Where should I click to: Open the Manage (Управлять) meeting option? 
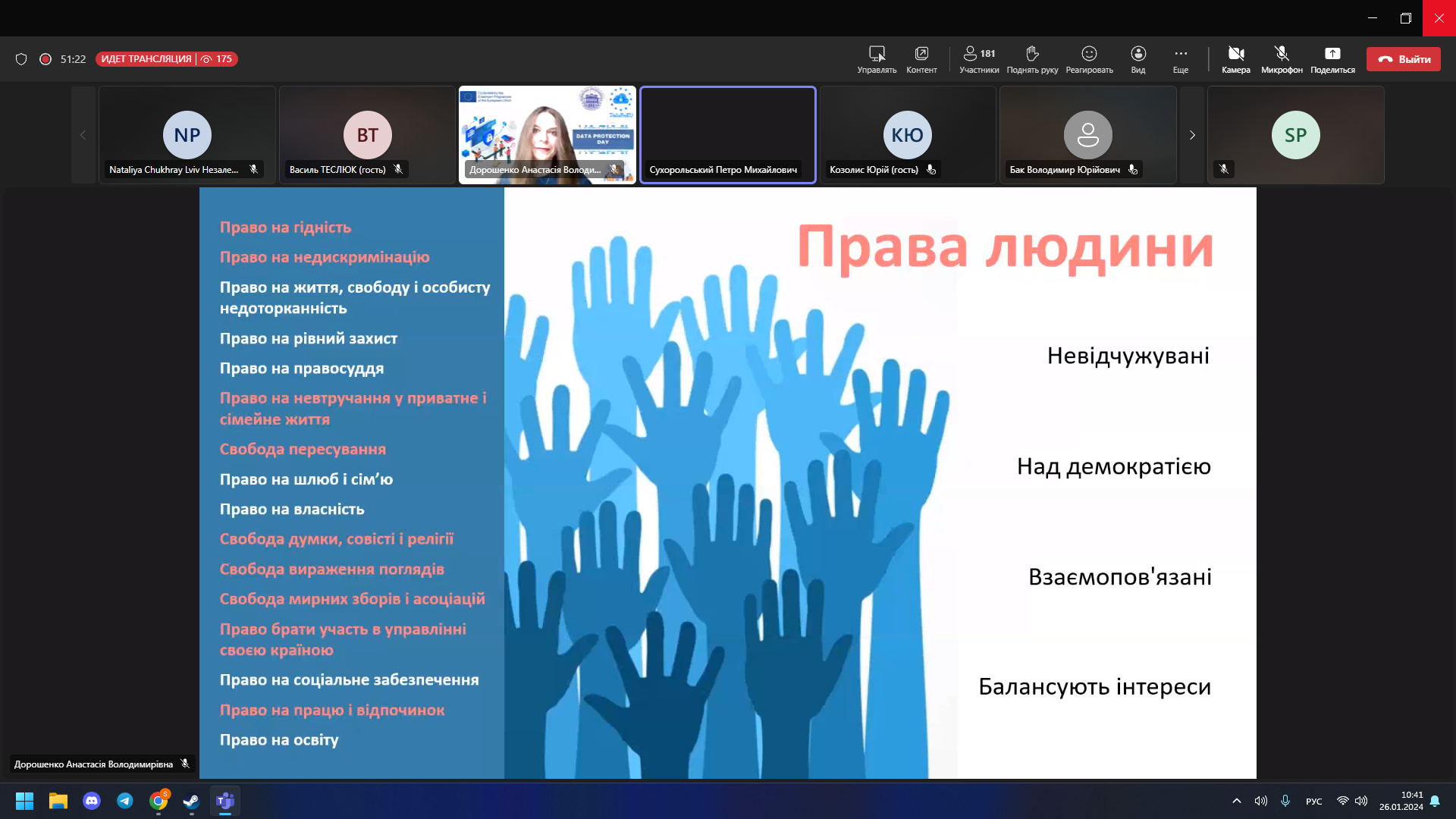tap(877, 59)
